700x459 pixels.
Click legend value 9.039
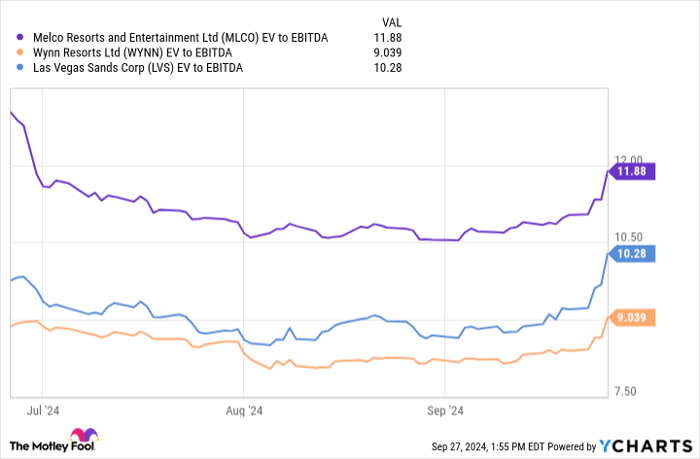(x=388, y=53)
